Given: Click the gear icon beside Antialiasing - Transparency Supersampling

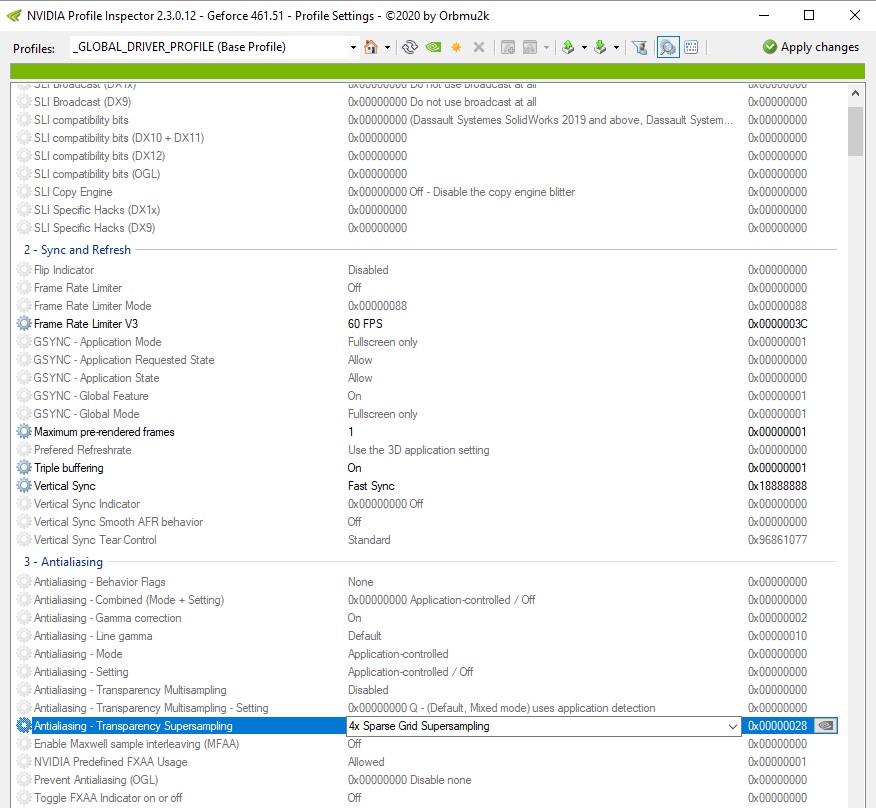Looking at the screenshot, I should [x=24, y=726].
